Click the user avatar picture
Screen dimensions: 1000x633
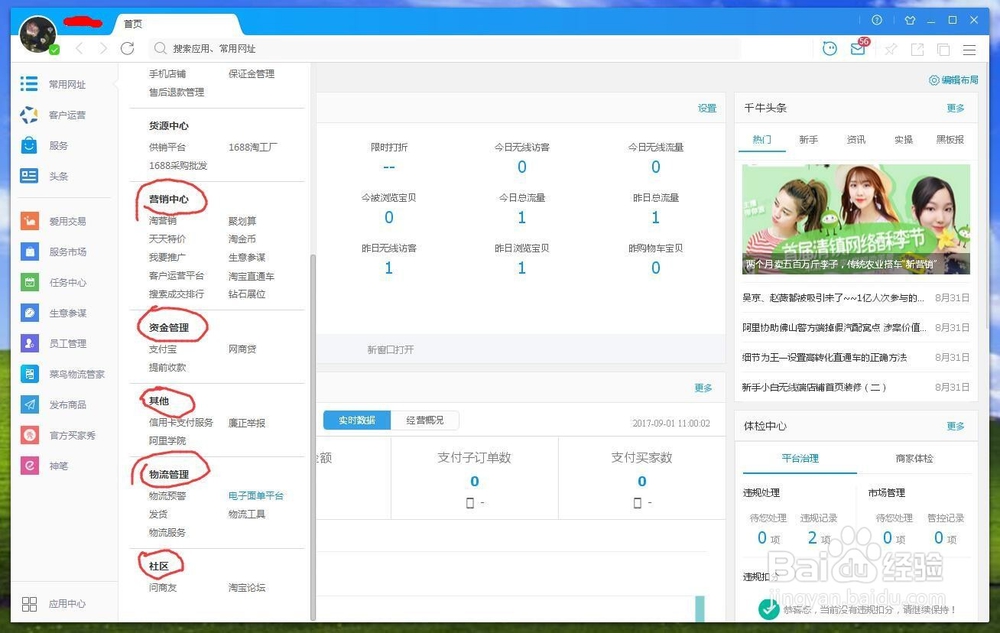(38, 34)
